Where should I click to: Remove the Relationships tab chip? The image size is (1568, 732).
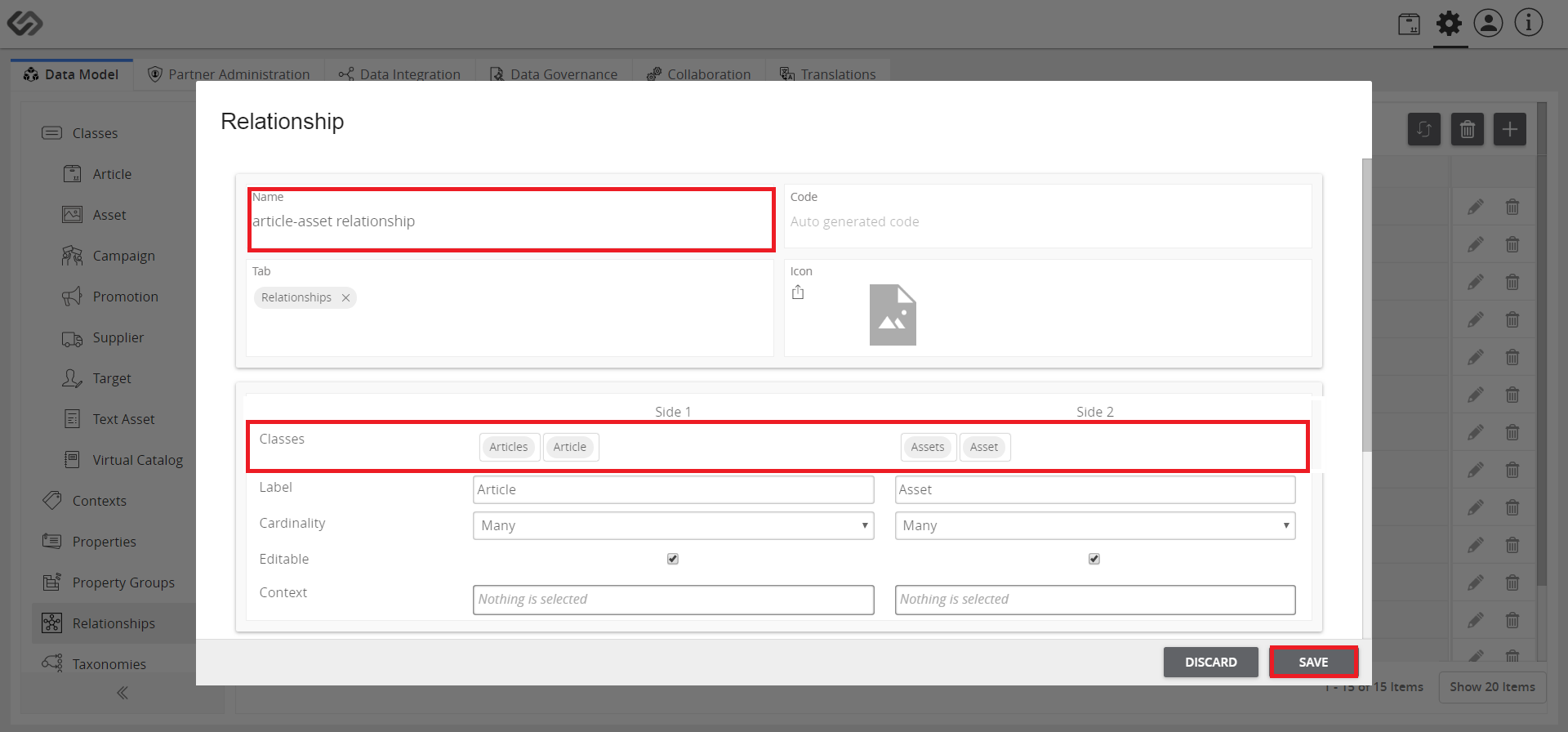point(346,298)
